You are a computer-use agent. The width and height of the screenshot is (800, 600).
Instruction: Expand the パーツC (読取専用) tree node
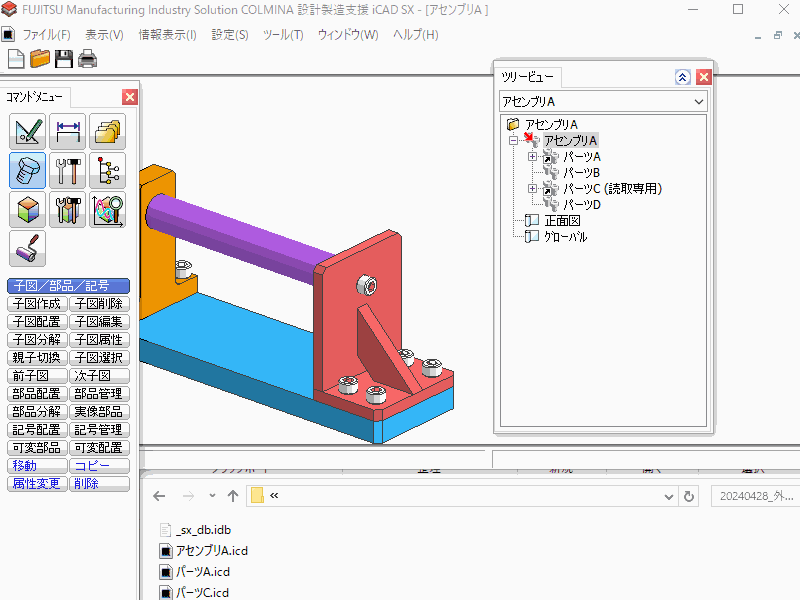pos(533,189)
